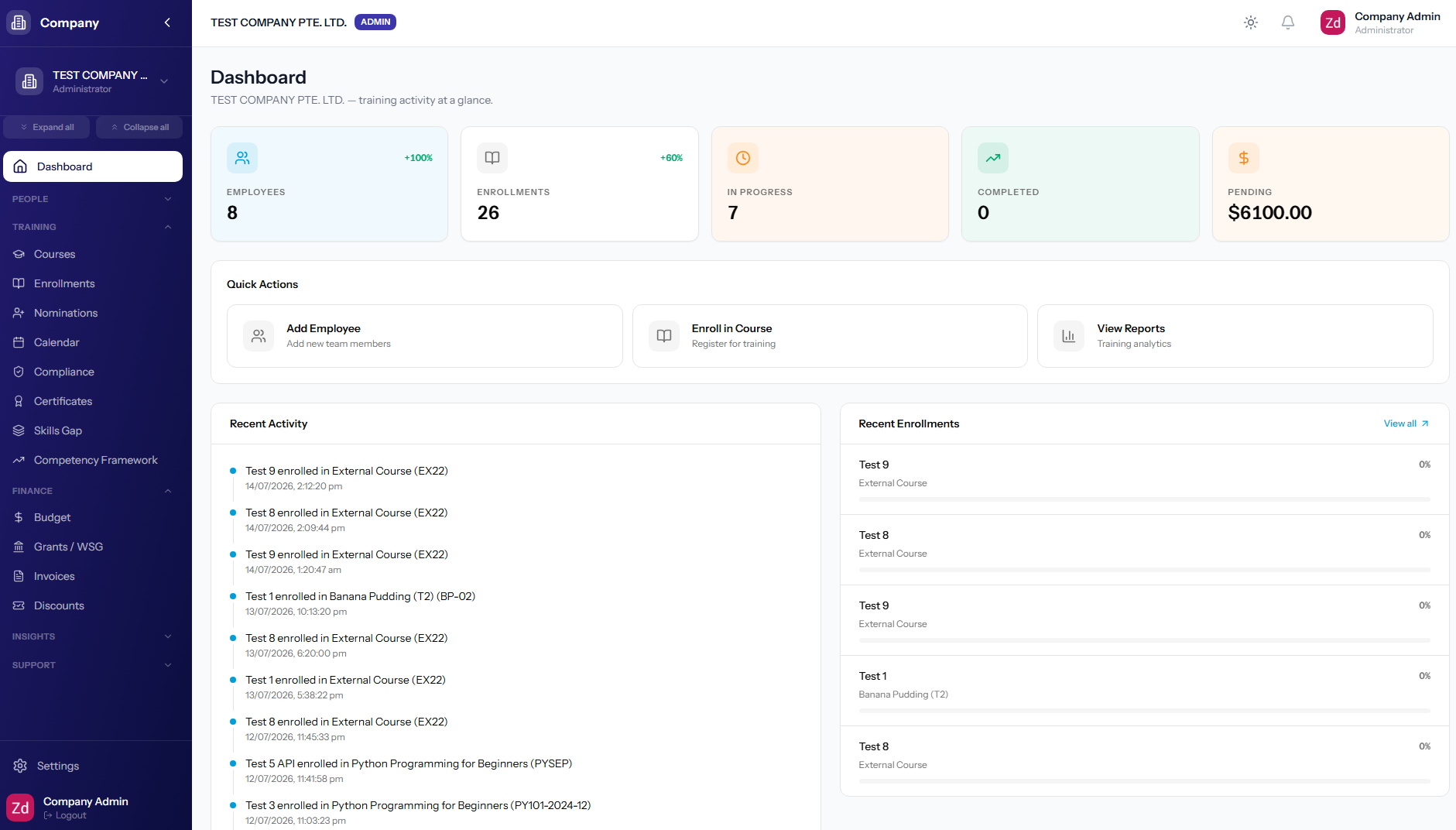Screen dimensions: 1456x830
Task: Click the ADMIN badge in the header
Action: point(375,22)
